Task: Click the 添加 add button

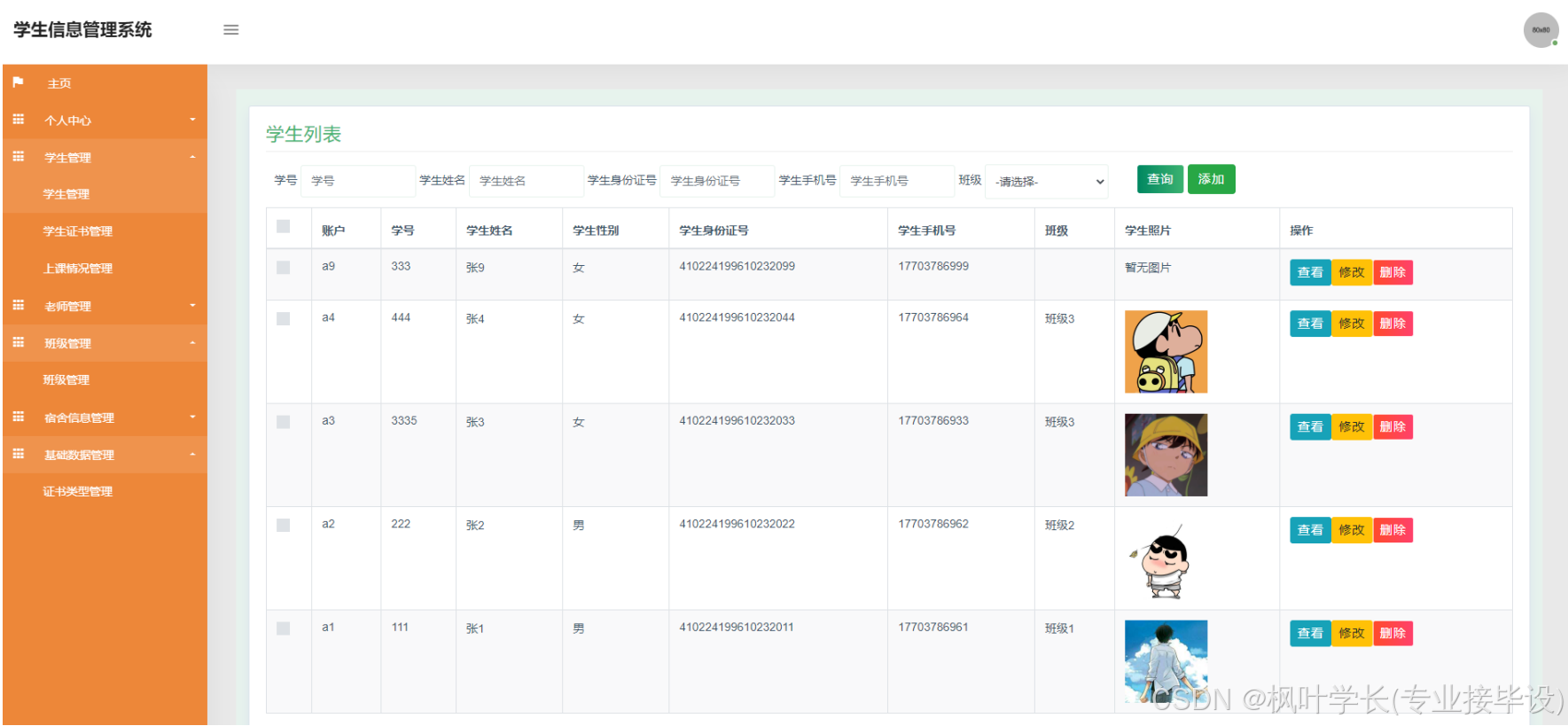Action: pyautogui.click(x=1211, y=179)
